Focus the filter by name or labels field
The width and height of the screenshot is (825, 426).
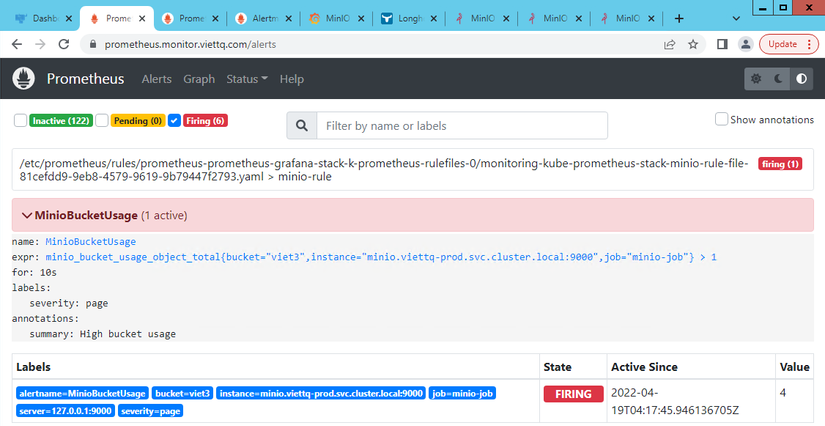pyautogui.click(x=462, y=126)
